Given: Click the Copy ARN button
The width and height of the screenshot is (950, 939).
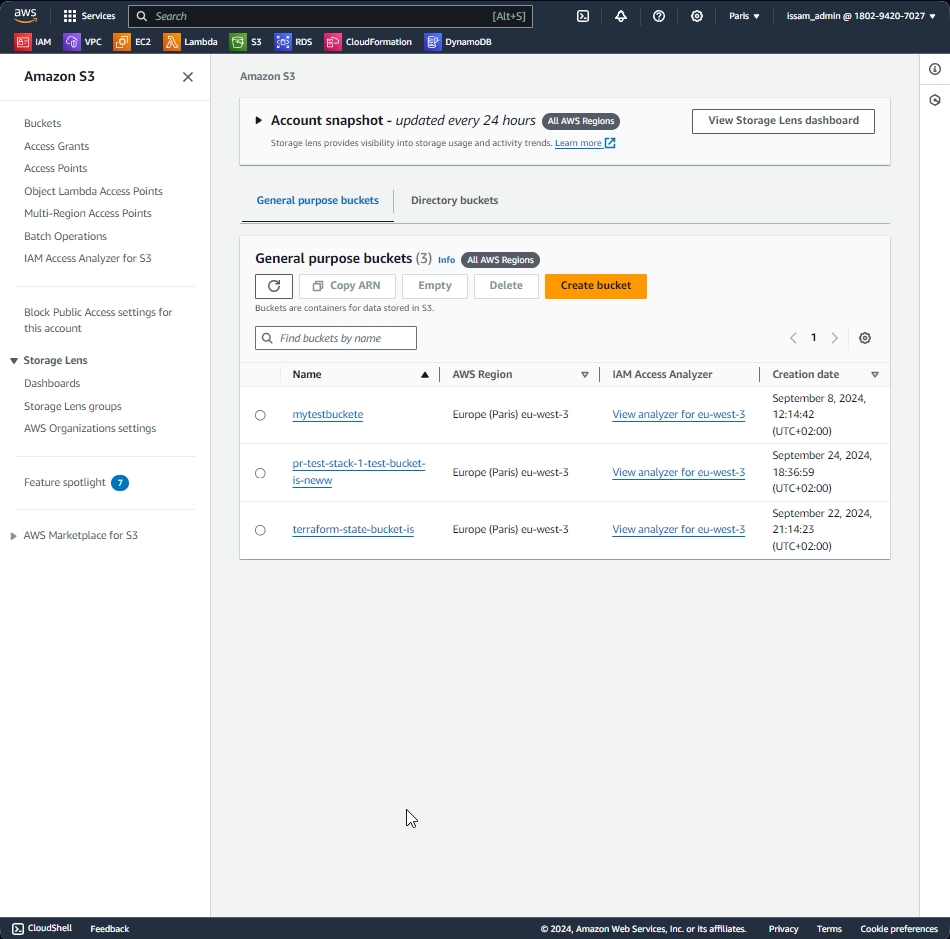Looking at the screenshot, I should click(x=347, y=286).
